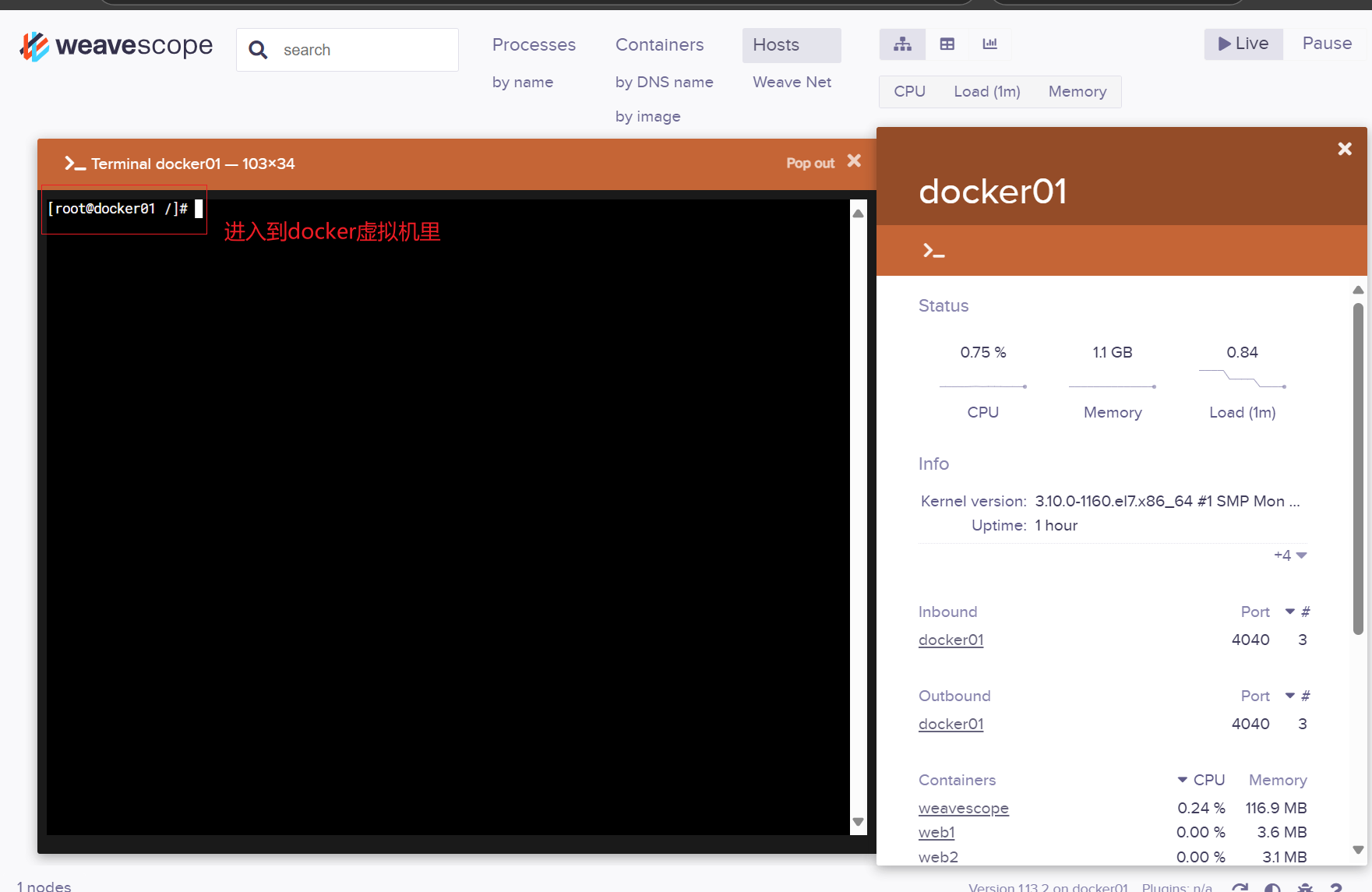The image size is (1372, 892).
Task: Close the docker01 terminal window
Action: pyautogui.click(x=854, y=160)
